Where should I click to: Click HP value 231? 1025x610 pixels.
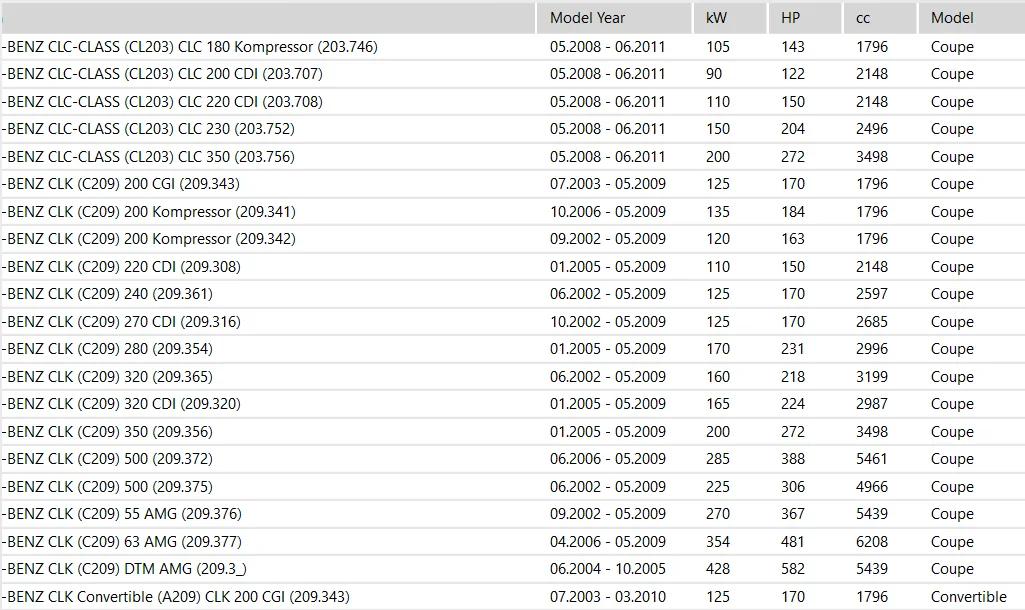coord(793,349)
